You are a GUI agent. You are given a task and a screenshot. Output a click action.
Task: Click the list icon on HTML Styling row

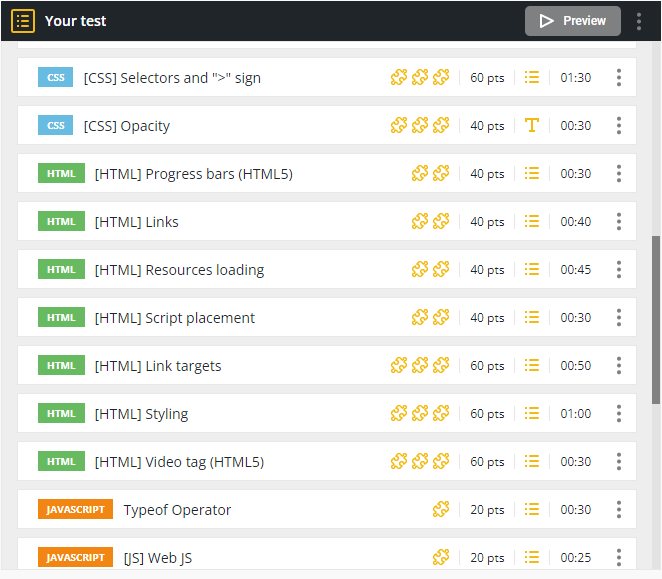point(532,414)
